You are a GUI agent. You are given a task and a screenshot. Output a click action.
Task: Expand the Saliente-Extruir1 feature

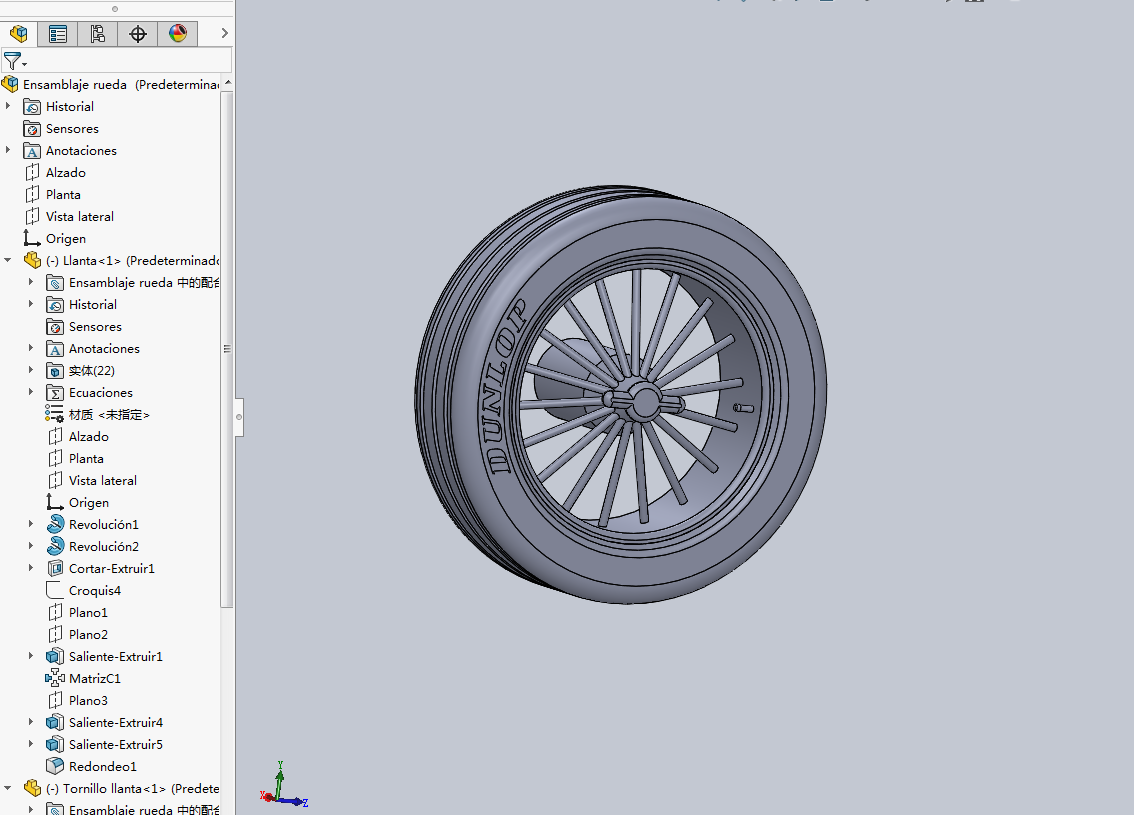coord(31,657)
